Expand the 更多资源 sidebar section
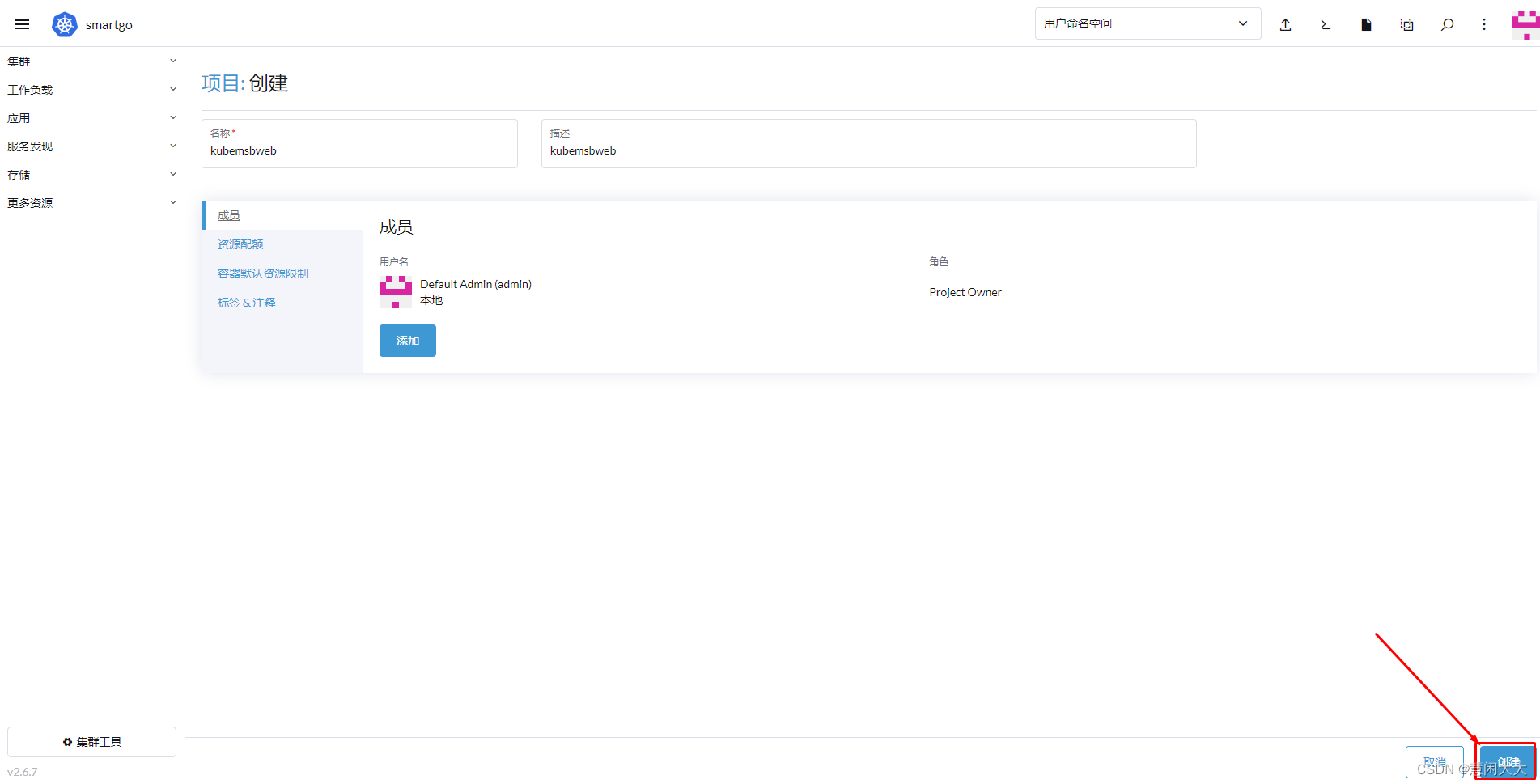 coord(92,203)
